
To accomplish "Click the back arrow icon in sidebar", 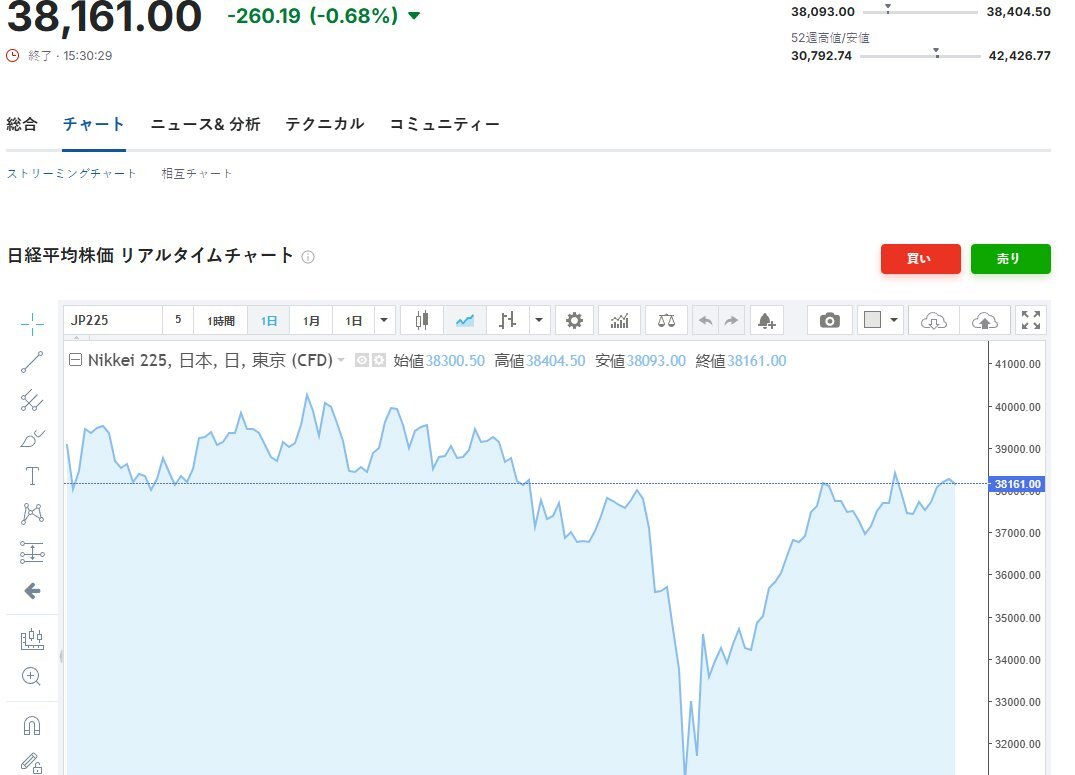I will point(32,591).
